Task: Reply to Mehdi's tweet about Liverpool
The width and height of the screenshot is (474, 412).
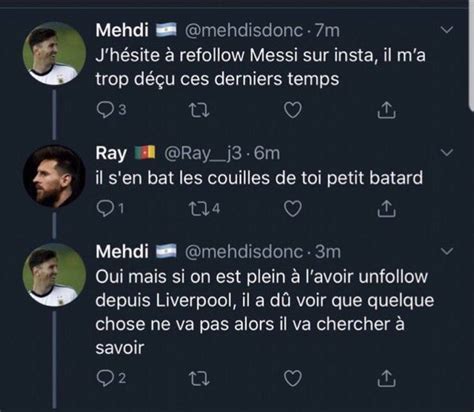Action: pyautogui.click(x=105, y=378)
